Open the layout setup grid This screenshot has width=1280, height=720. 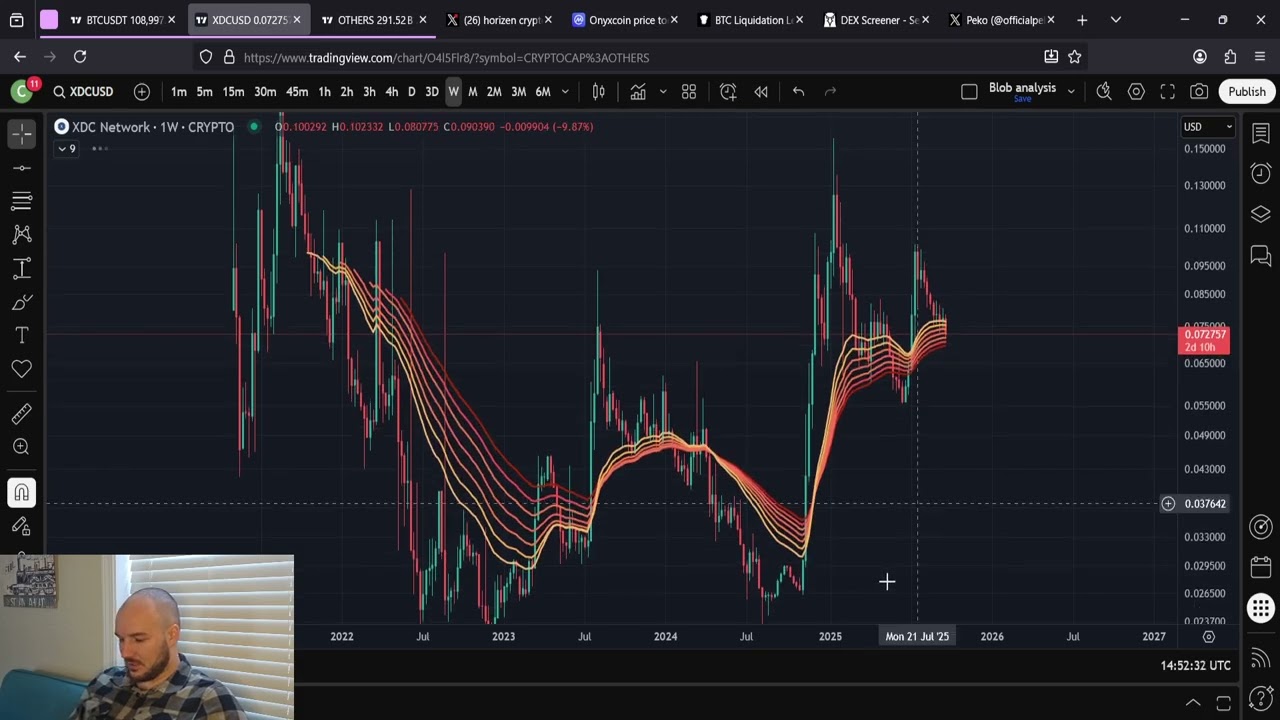click(x=689, y=92)
